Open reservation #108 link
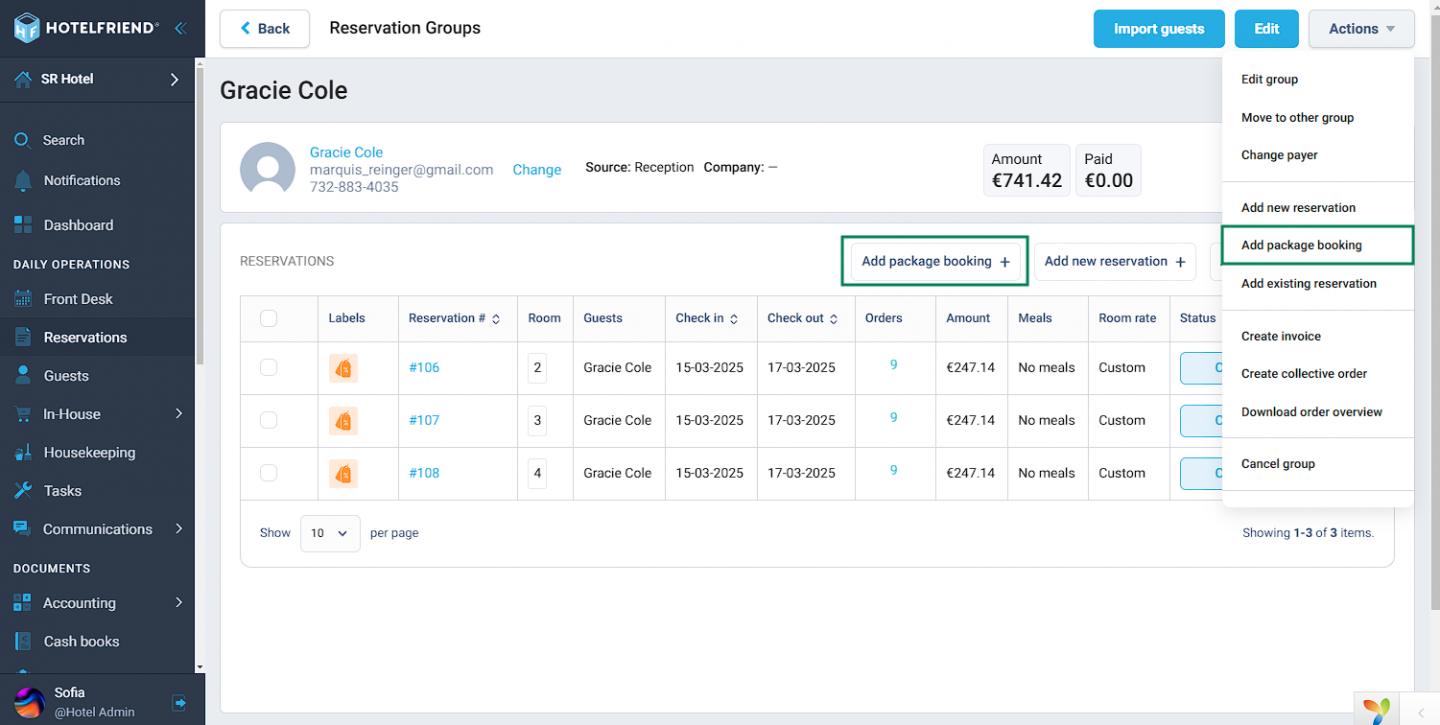This screenshot has height=725, width=1440. (x=424, y=473)
